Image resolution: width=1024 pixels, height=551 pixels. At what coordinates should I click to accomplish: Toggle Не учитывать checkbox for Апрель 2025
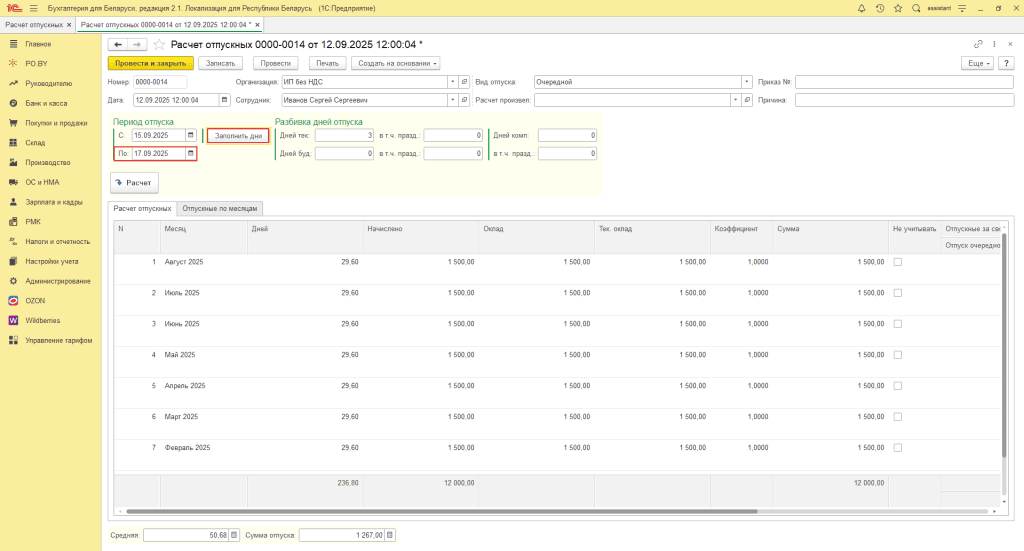click(x=897, y=385)
